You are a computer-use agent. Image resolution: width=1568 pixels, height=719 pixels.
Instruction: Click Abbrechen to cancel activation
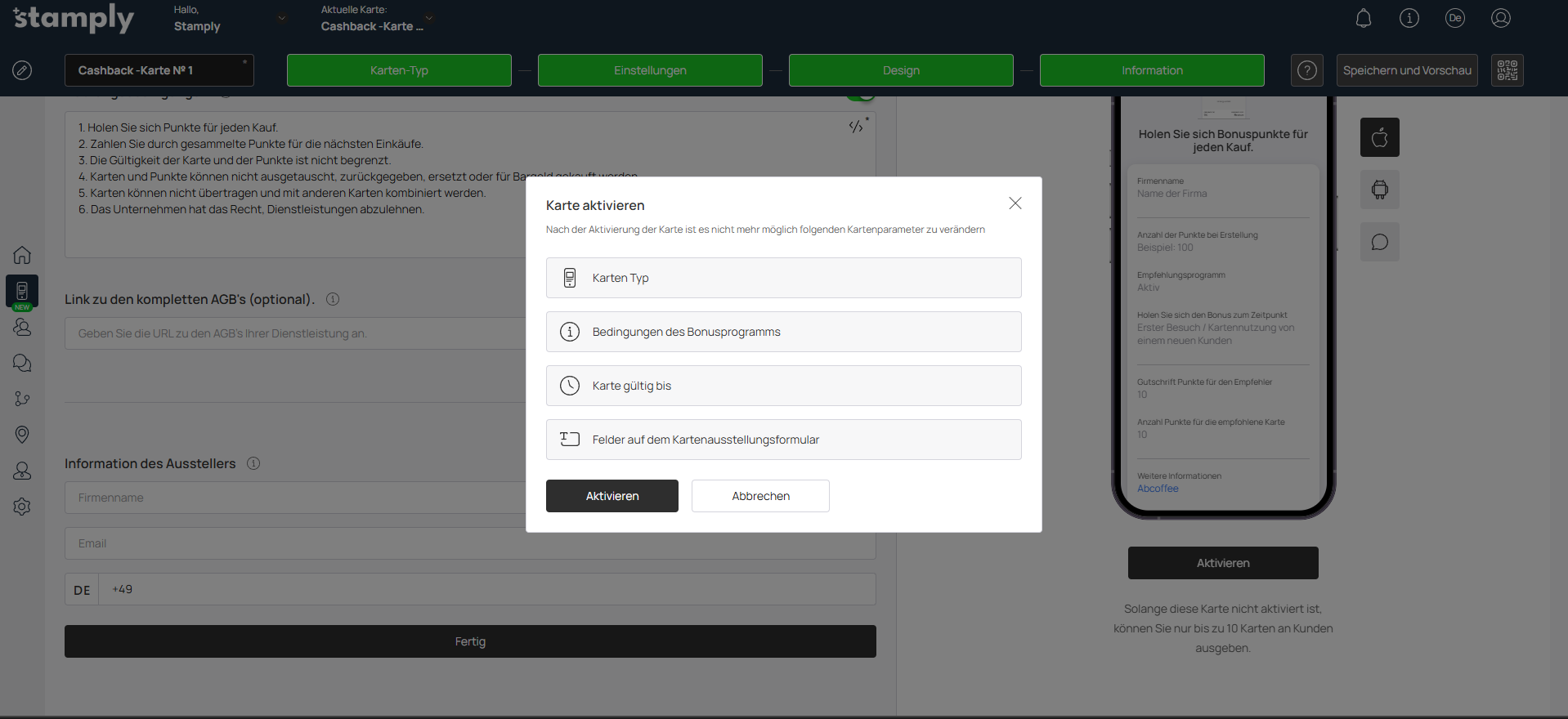click(x=760, y=496)
